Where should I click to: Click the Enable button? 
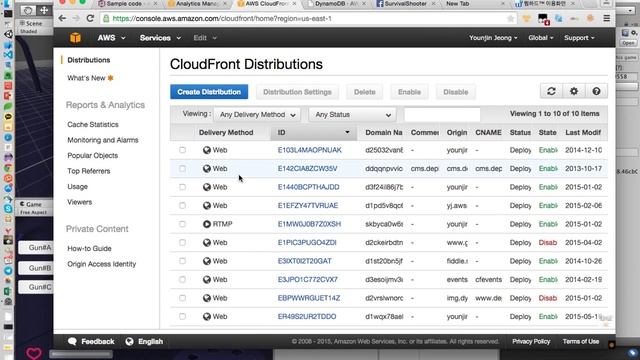click(x=409, y=92)
